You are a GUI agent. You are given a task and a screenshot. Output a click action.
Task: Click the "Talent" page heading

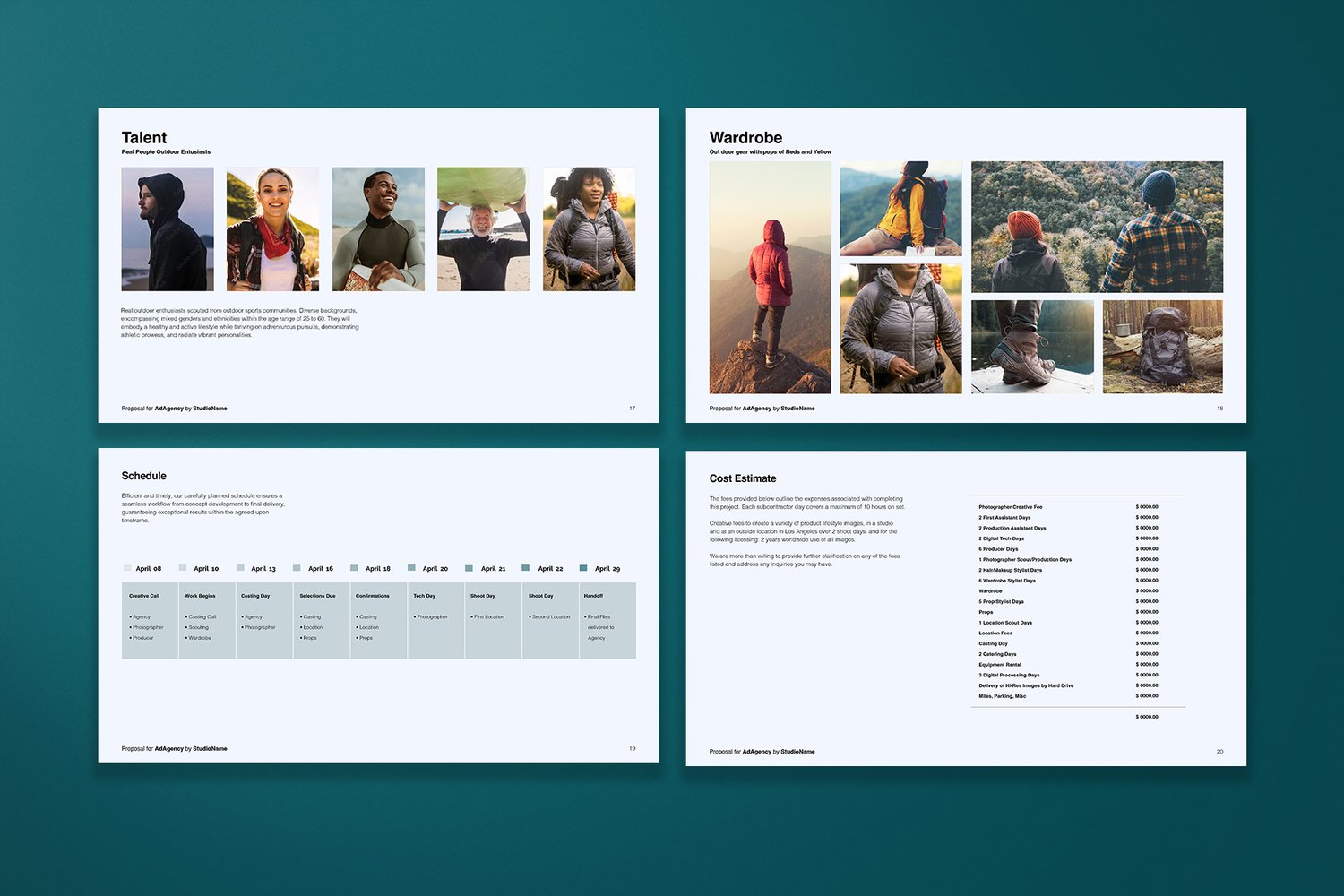(144, 138)
